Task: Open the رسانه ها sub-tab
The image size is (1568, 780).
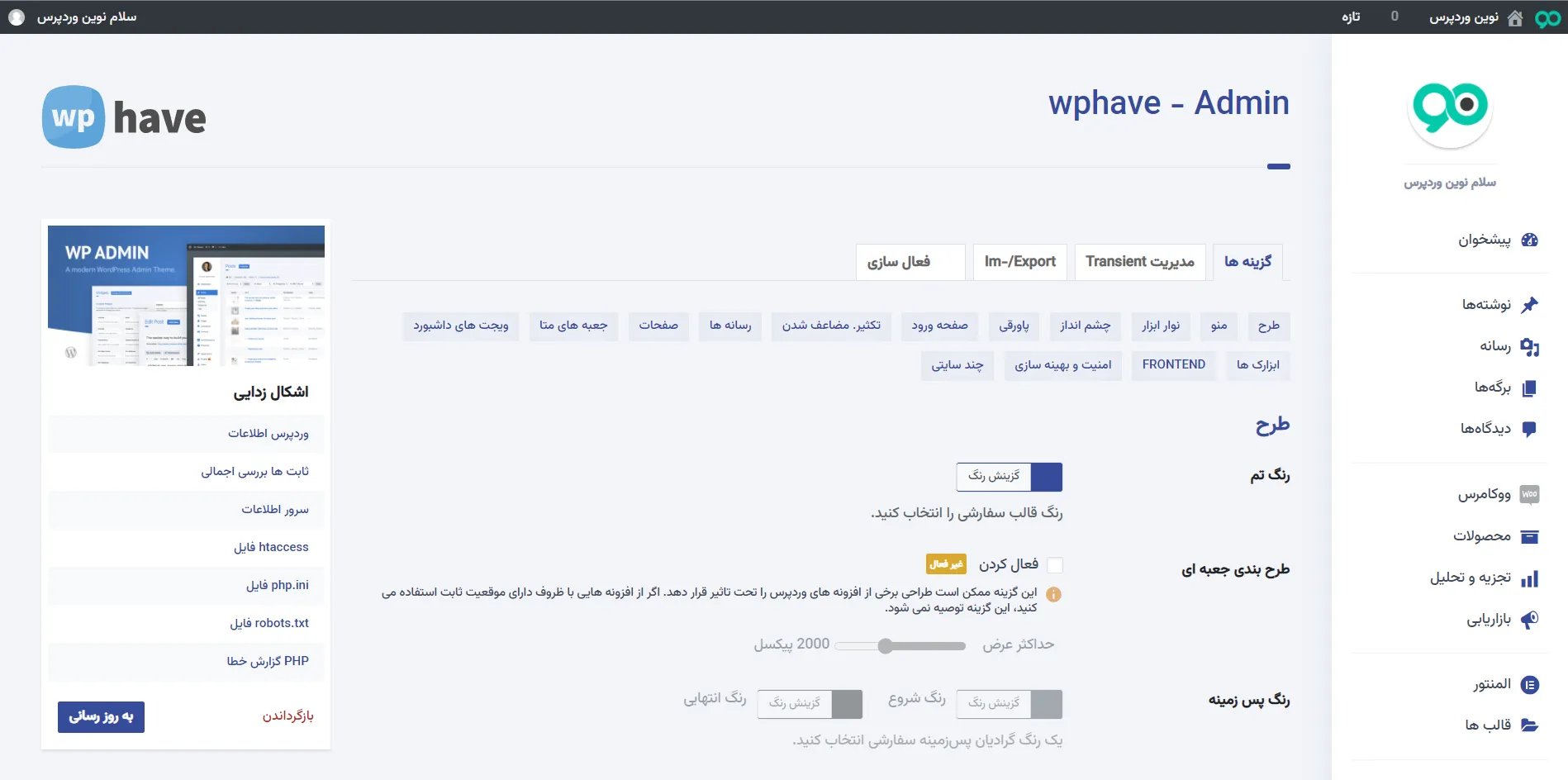Action: click(730, 326)
